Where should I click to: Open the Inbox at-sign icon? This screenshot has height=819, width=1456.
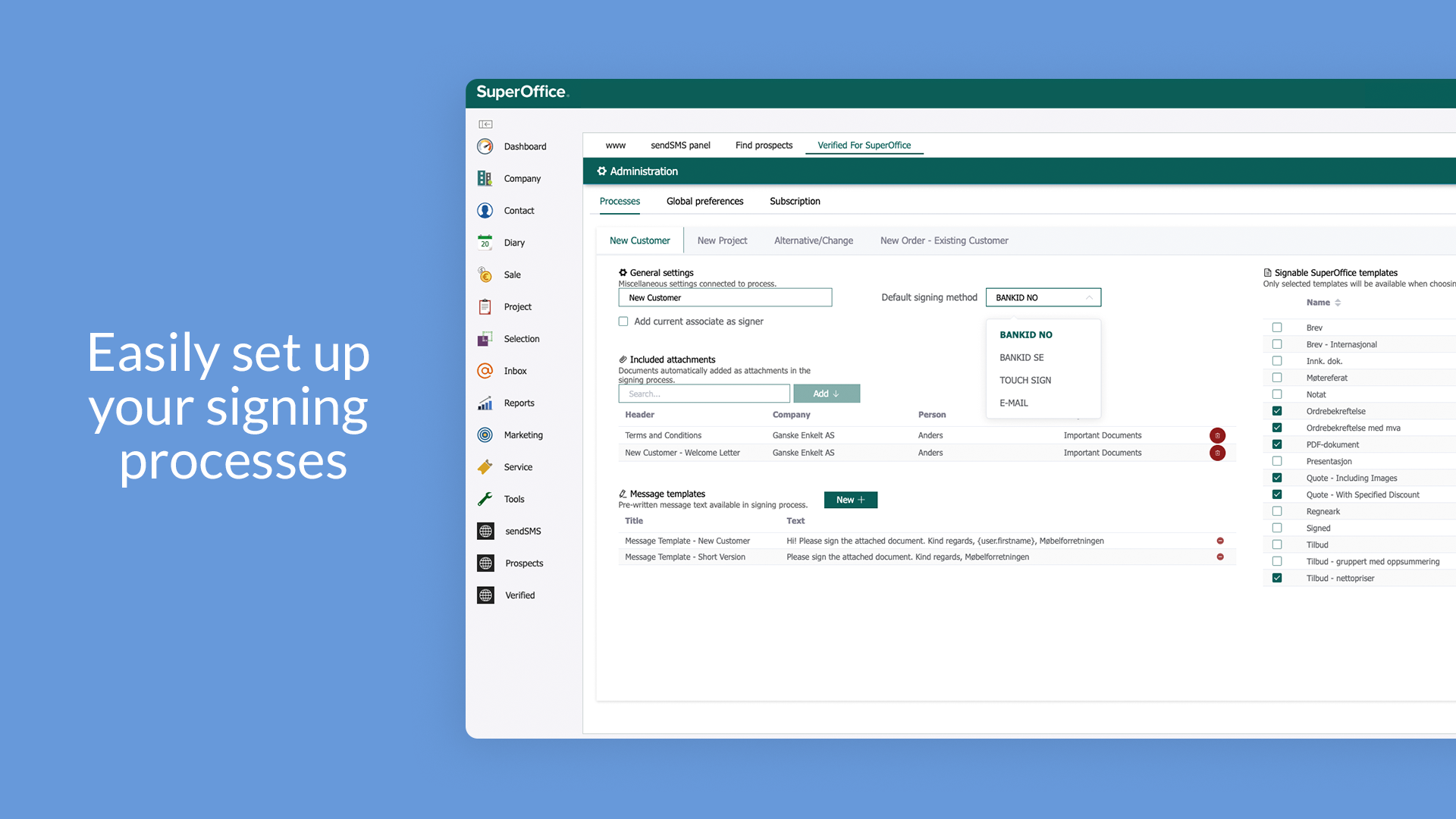click(x=485, y=371)
